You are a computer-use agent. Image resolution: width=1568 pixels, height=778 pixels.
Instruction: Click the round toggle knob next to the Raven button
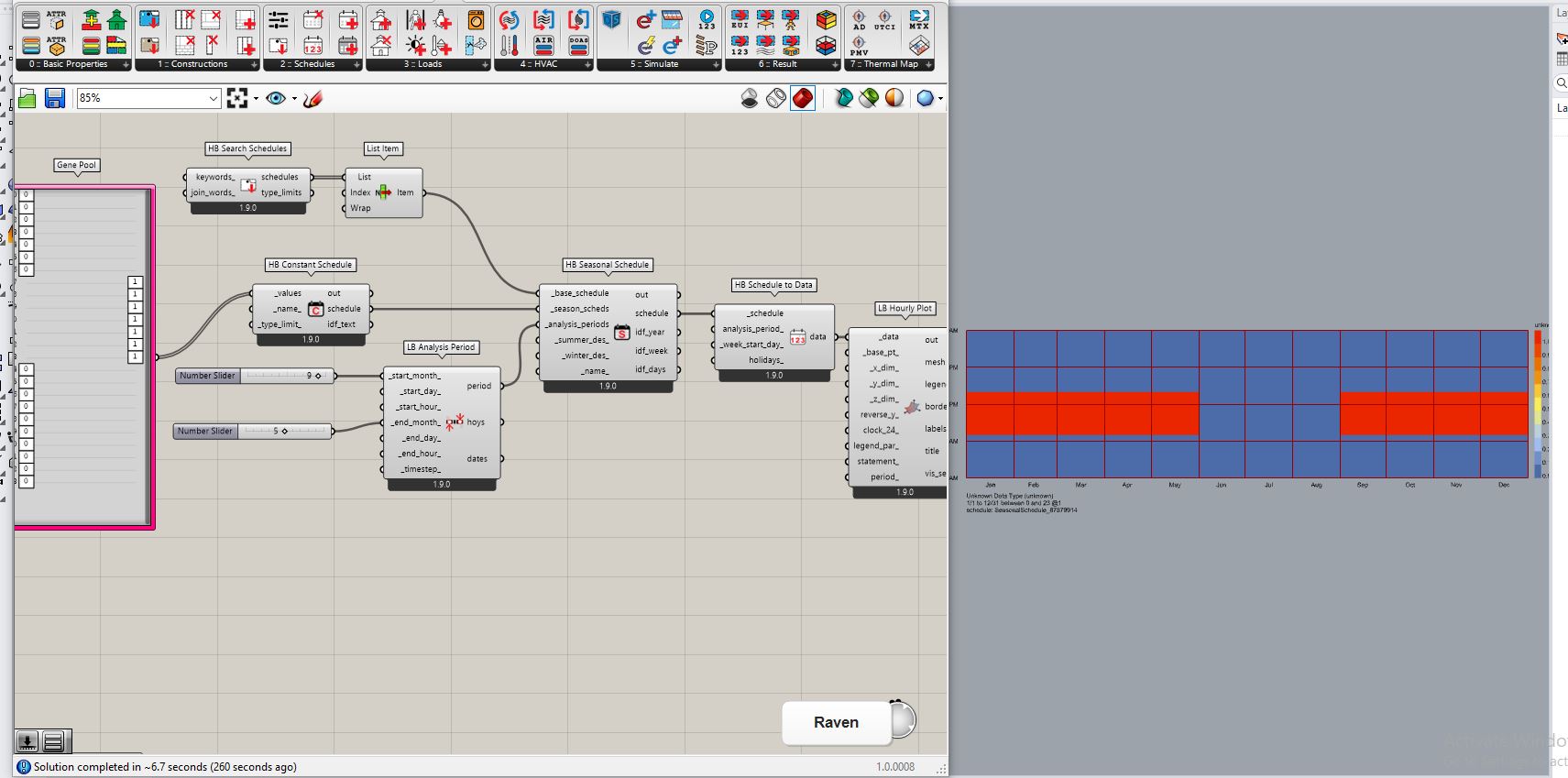[903, 720]
